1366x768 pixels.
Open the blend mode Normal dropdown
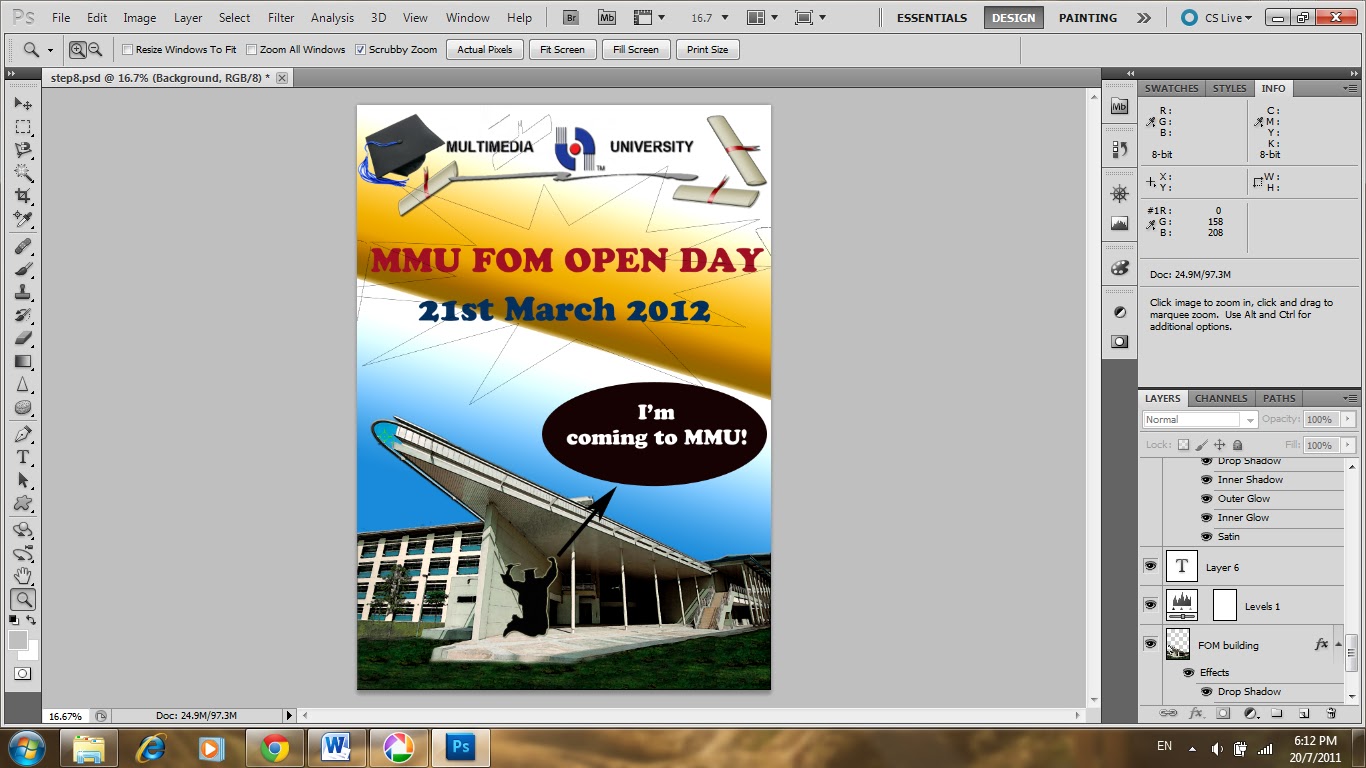click(1198, 420)
